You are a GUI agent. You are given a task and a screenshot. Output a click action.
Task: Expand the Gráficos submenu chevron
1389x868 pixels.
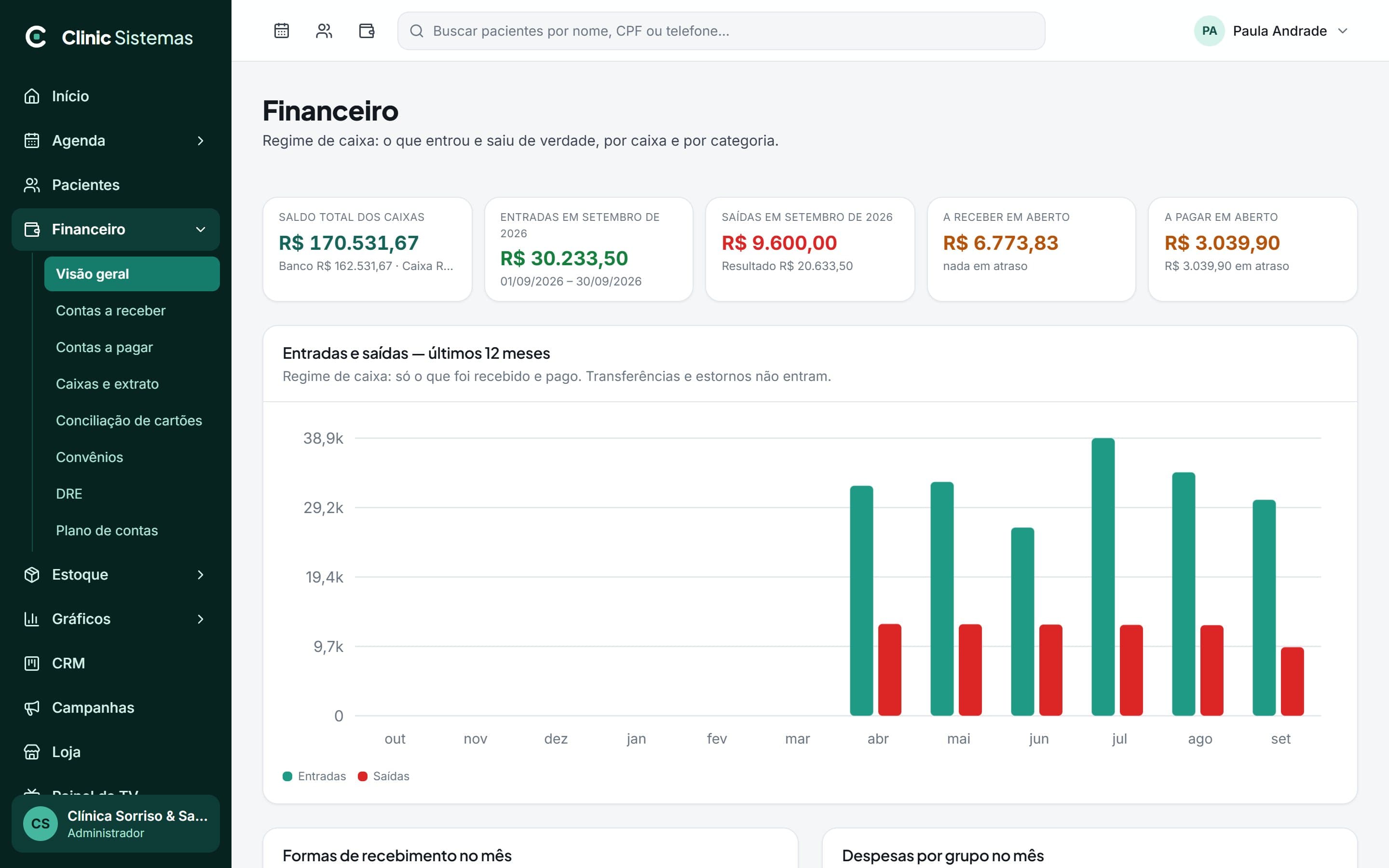click(x=200, y=619)
